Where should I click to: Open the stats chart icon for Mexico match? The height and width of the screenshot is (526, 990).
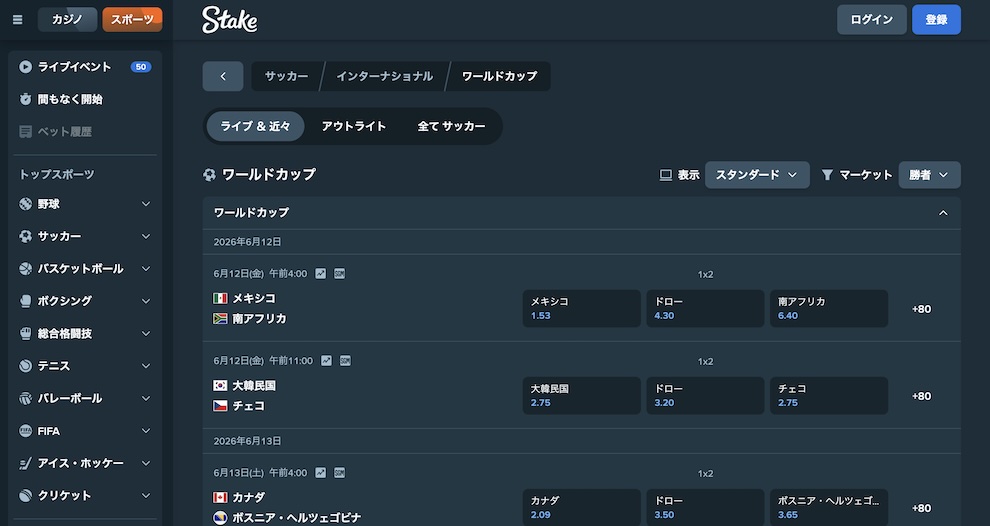[321, 273]
